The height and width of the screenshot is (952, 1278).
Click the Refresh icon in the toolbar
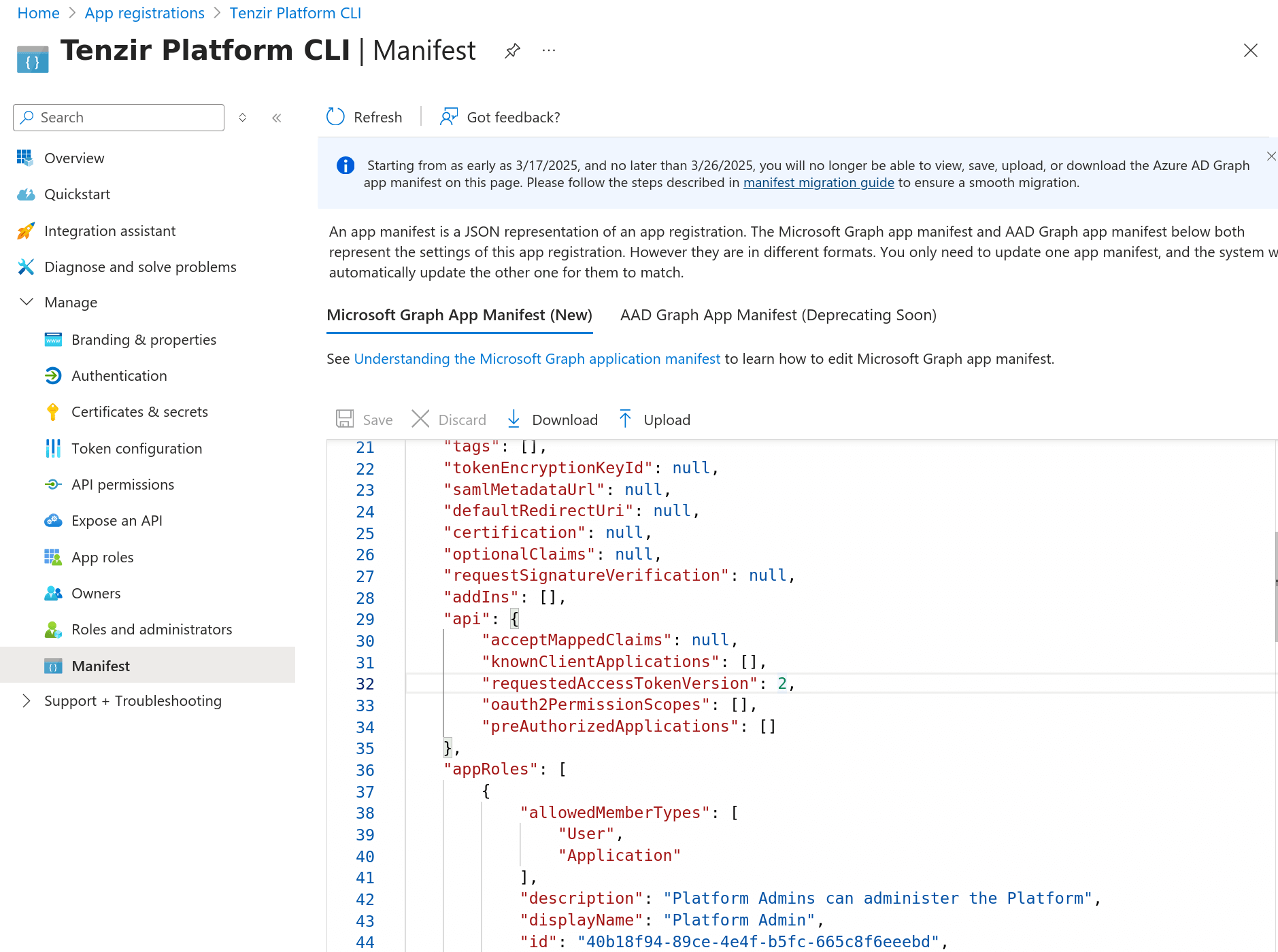tap(336, 117)
